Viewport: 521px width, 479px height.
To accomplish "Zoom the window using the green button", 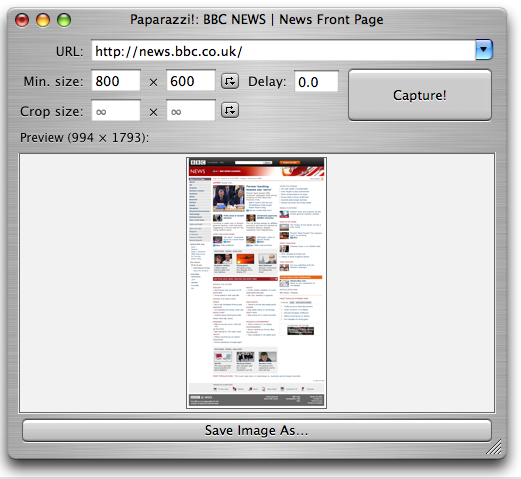I will tap(64, 20).
